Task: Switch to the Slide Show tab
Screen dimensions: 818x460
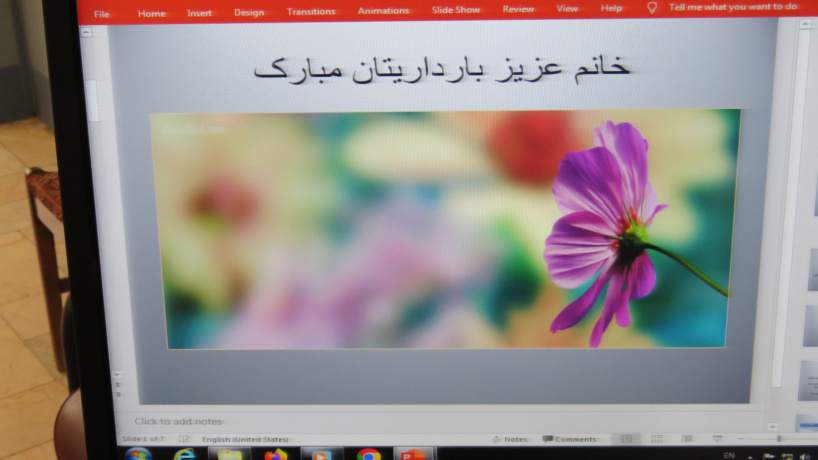Action: 455,10
